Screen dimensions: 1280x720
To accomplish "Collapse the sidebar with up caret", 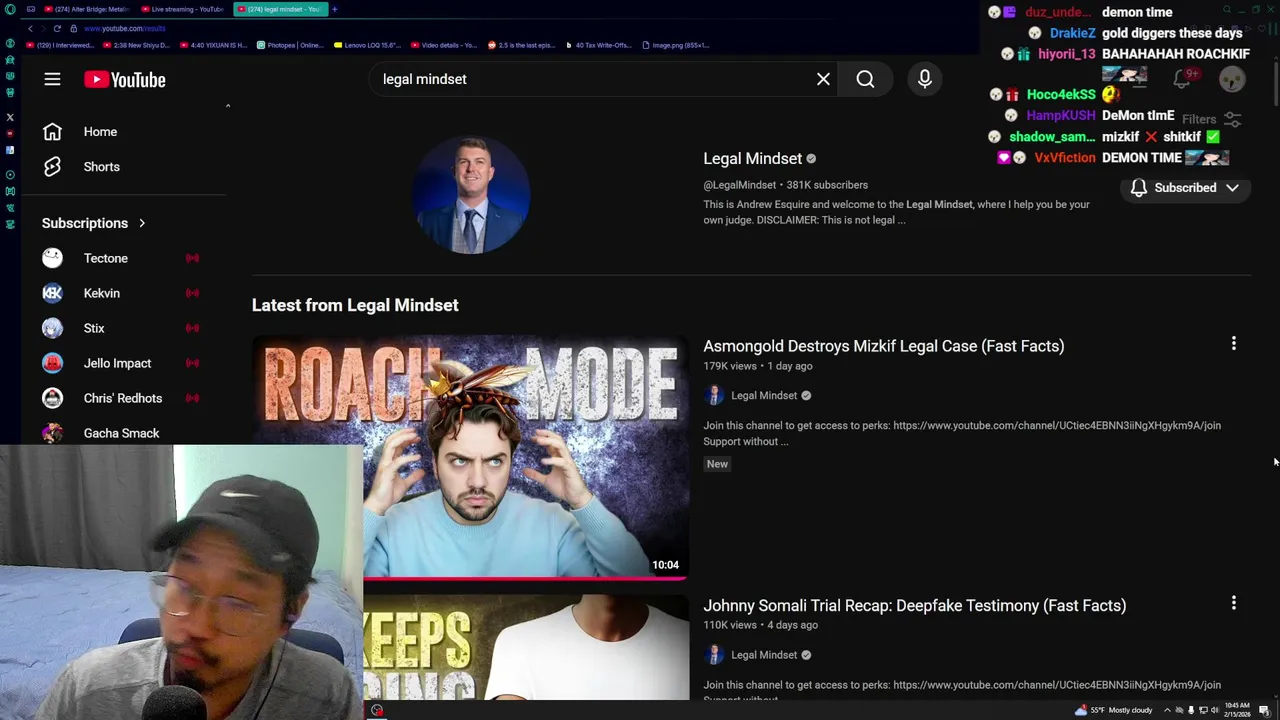I will click(227, 106).
